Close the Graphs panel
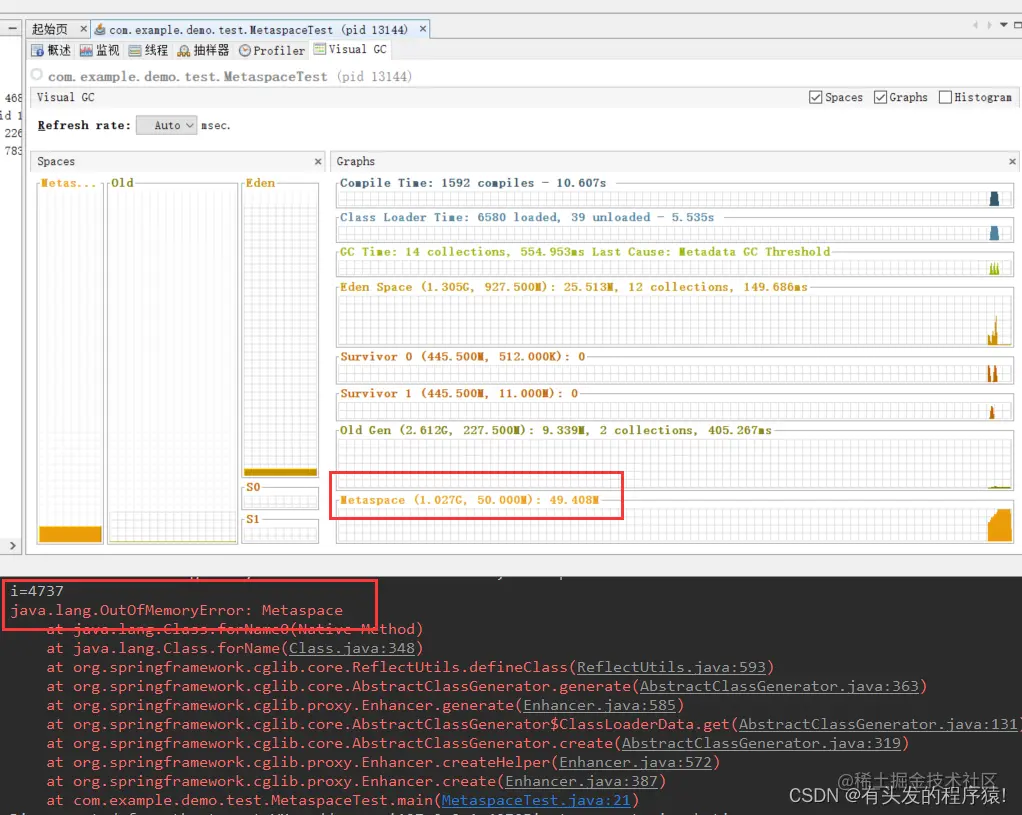 point(1012,161)
